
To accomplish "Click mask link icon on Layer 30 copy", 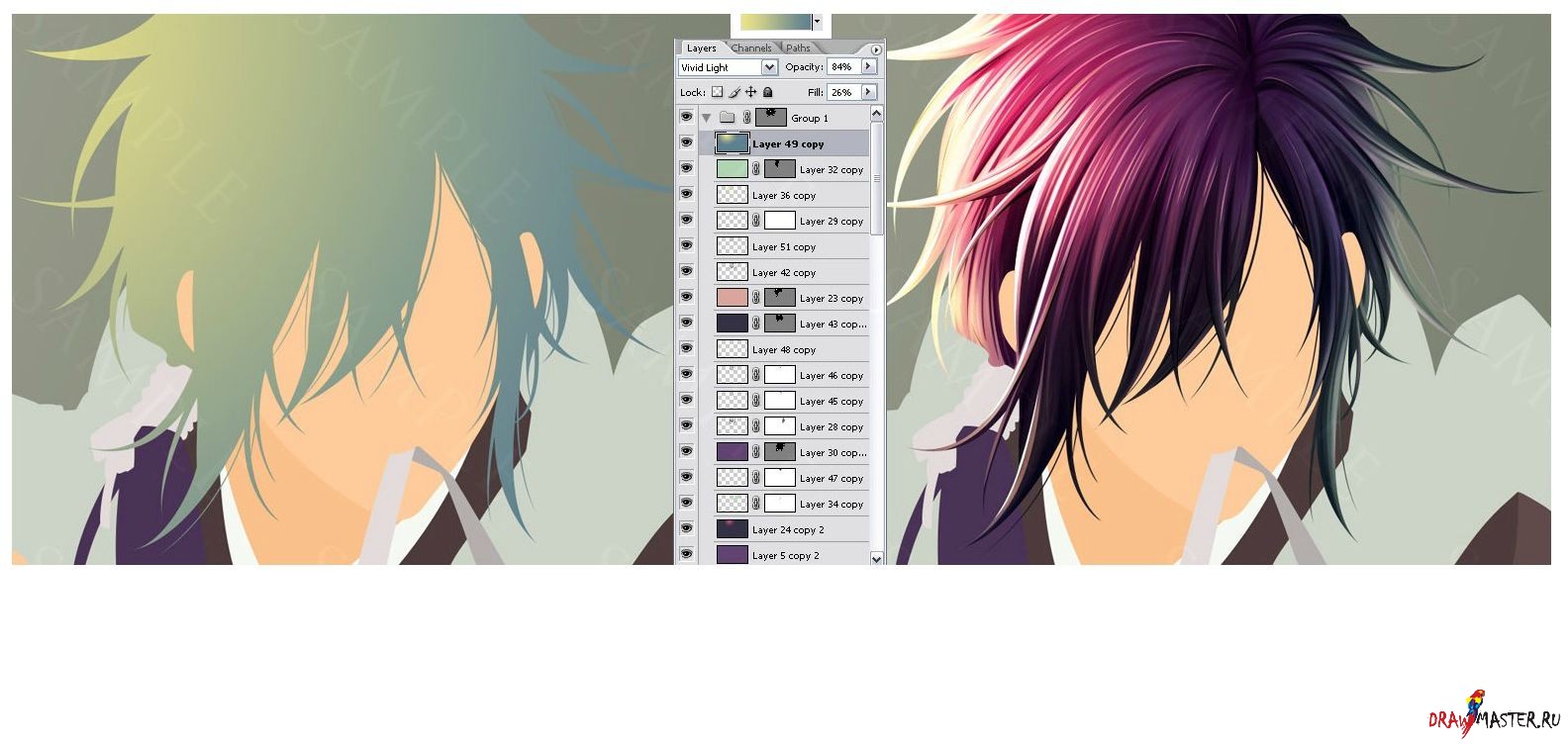I will point(756,452).
